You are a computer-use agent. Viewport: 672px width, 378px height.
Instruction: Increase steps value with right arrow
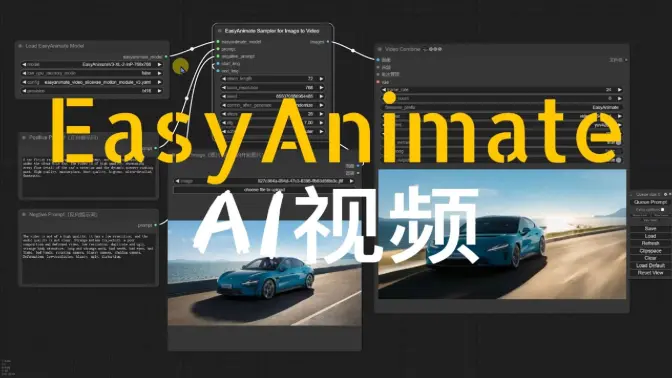point(321,114)
